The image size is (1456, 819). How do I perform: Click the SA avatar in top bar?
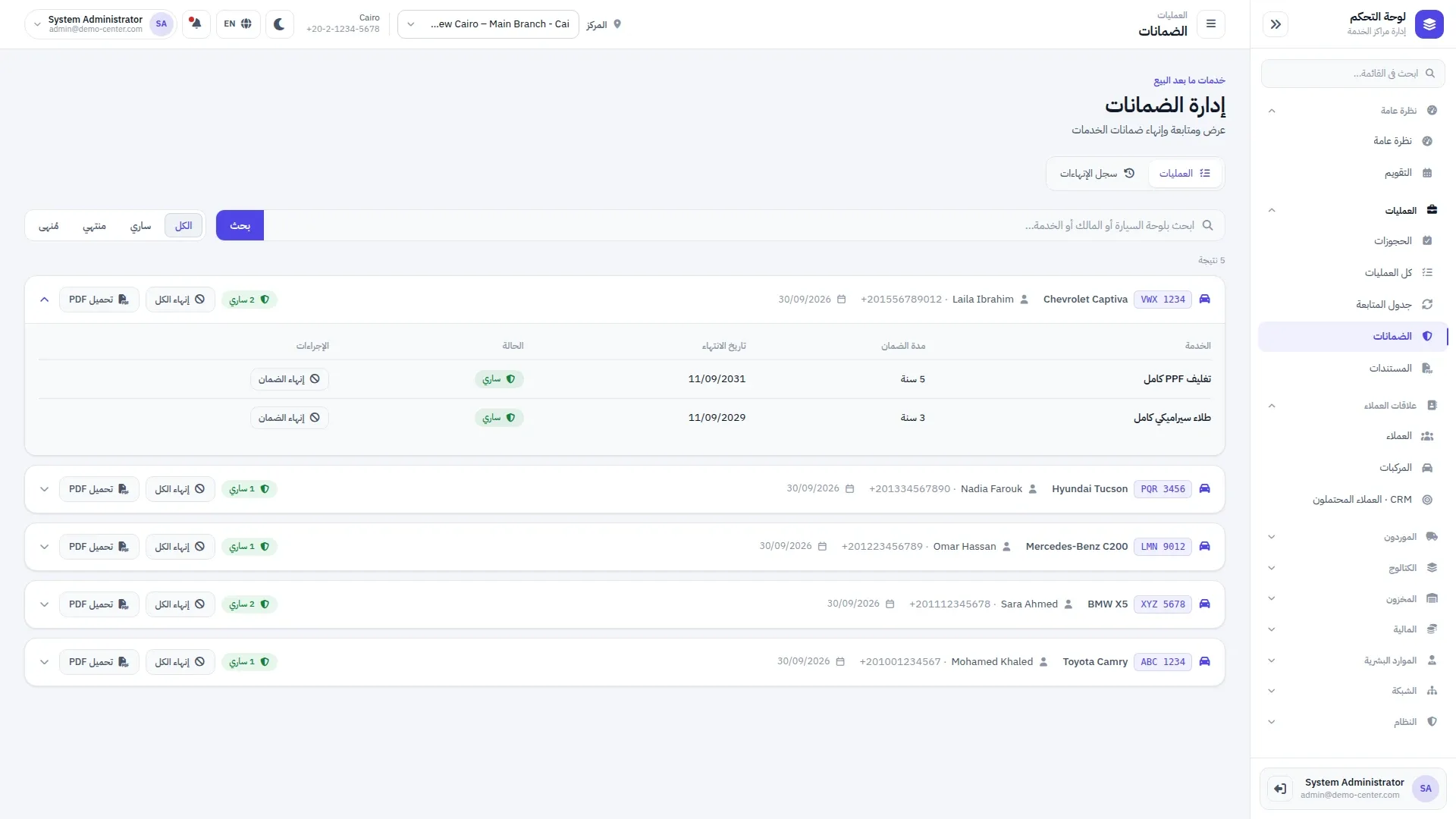162,24
